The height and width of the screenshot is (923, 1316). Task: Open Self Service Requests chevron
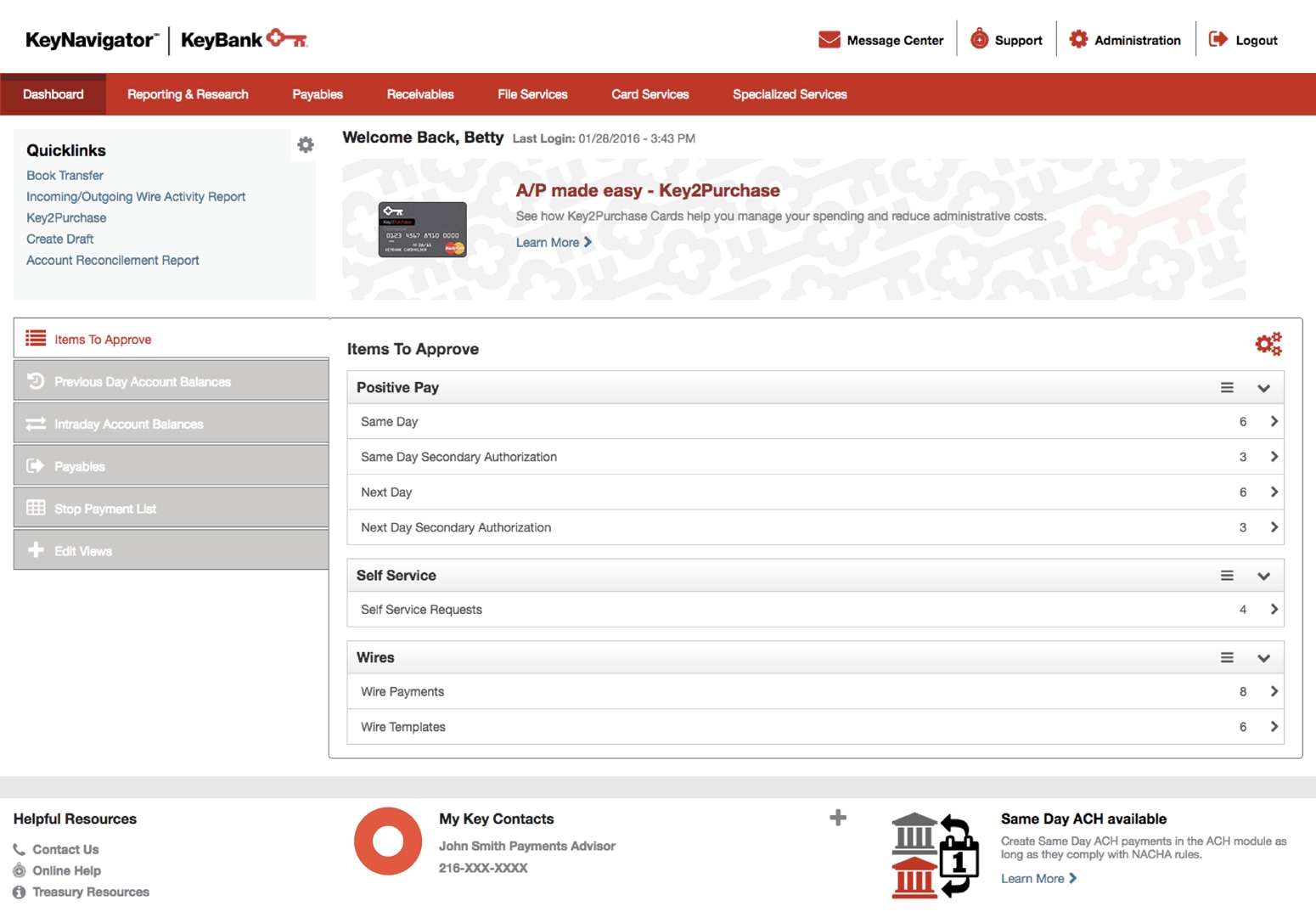(1274, 609)
